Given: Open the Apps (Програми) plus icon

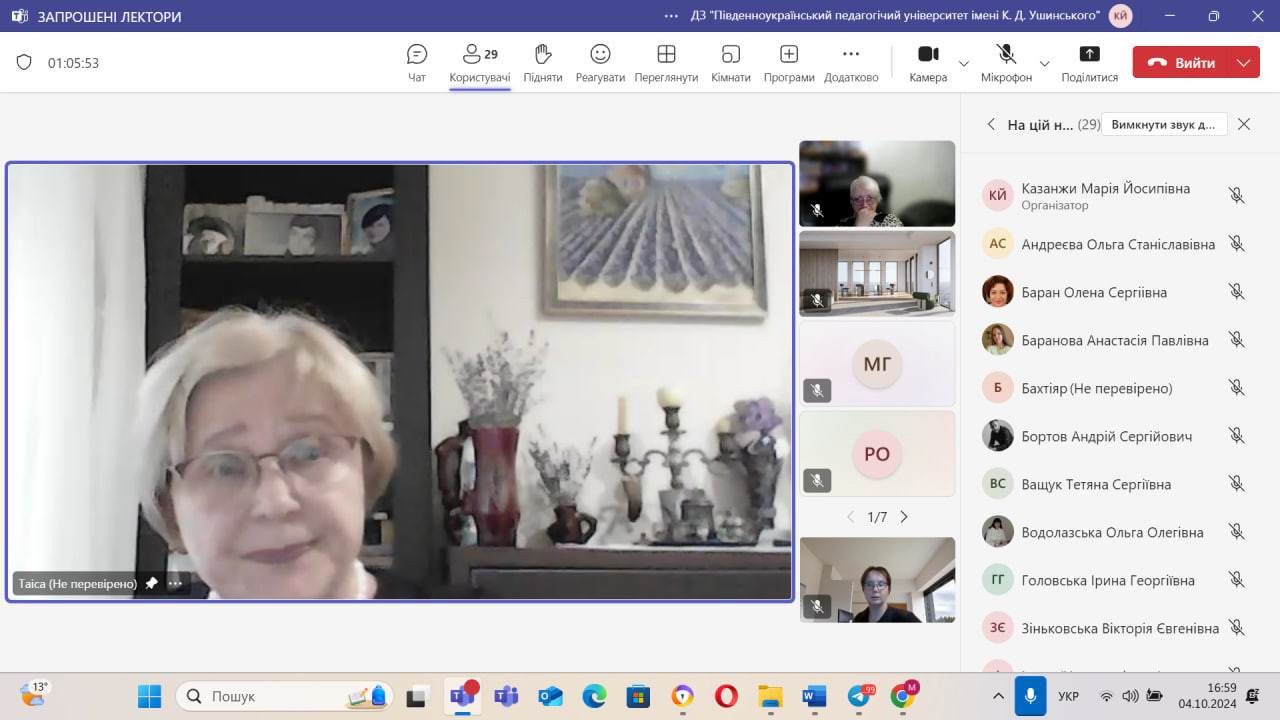Looking at the screenshot, I should [x=789, y=55].
